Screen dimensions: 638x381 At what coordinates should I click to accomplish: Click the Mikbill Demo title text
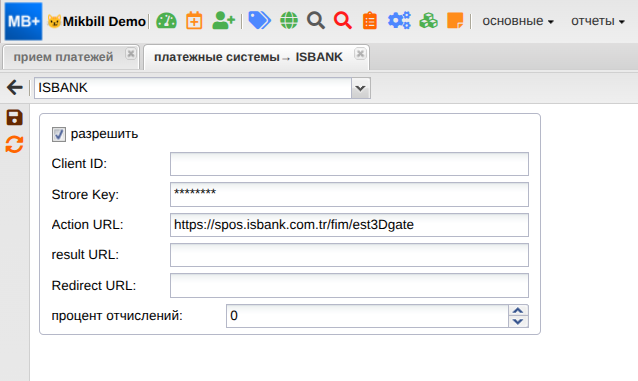[104, 21]
